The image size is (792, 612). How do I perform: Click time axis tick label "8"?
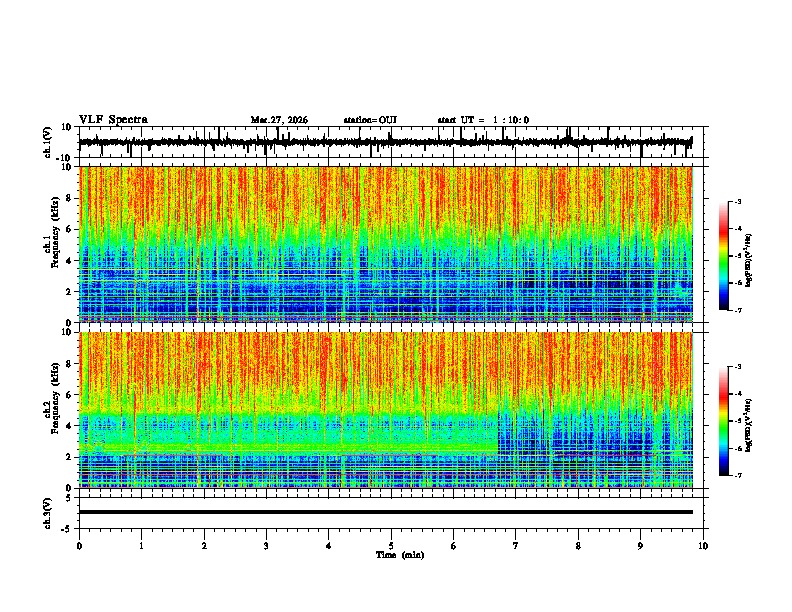coord(578,546)
